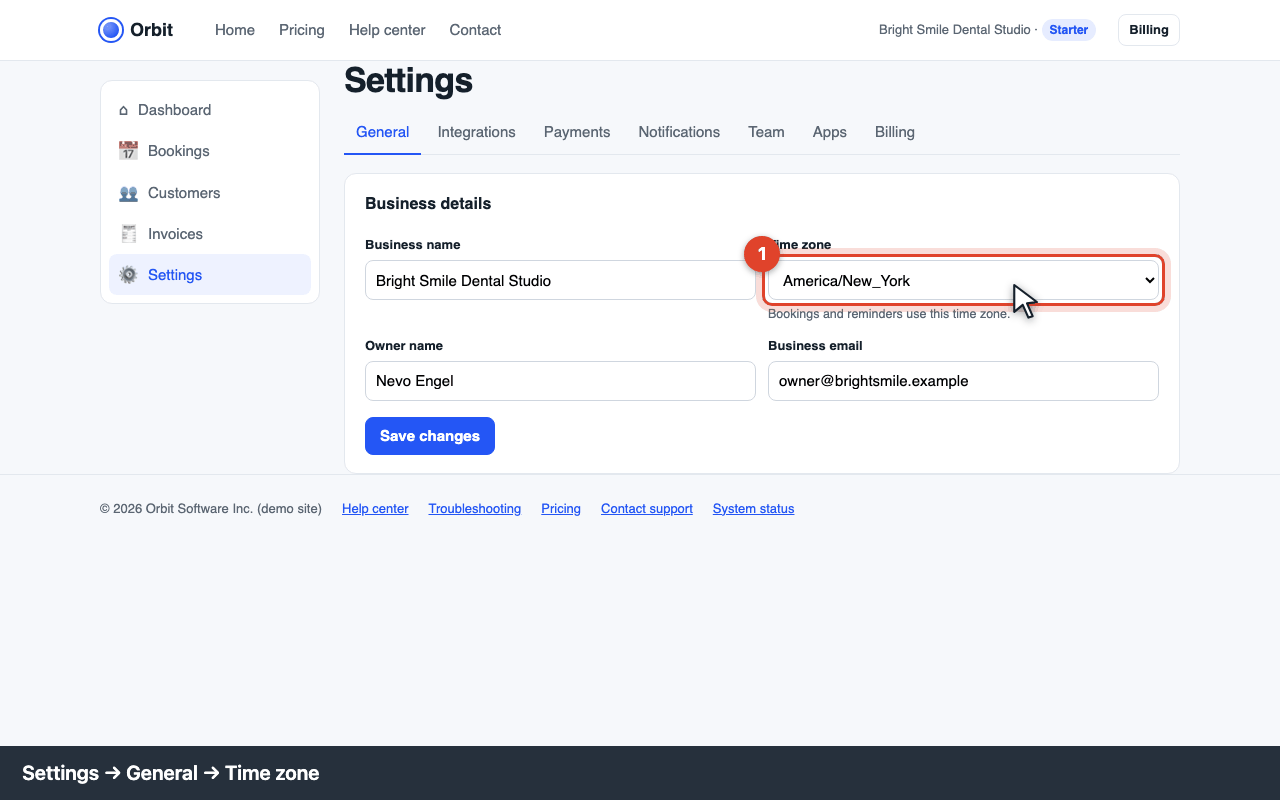Click the "Business details" section heading
The image size is (1280, 800).
(428, 203)
